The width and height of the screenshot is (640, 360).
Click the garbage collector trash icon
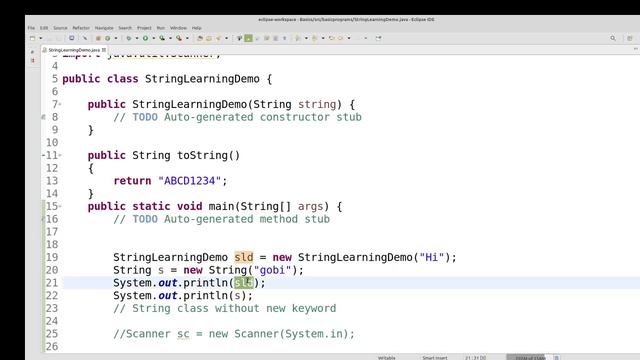[x=556, y=358]
